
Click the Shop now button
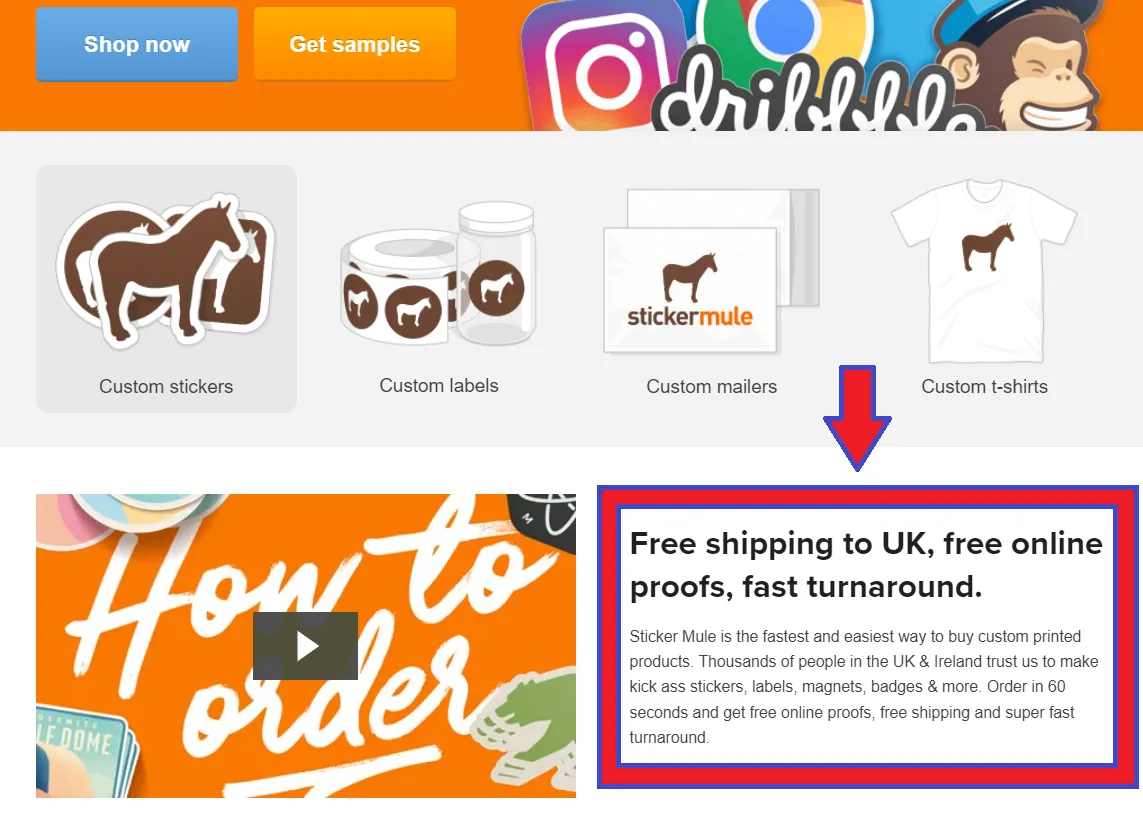tap(137, 45)
